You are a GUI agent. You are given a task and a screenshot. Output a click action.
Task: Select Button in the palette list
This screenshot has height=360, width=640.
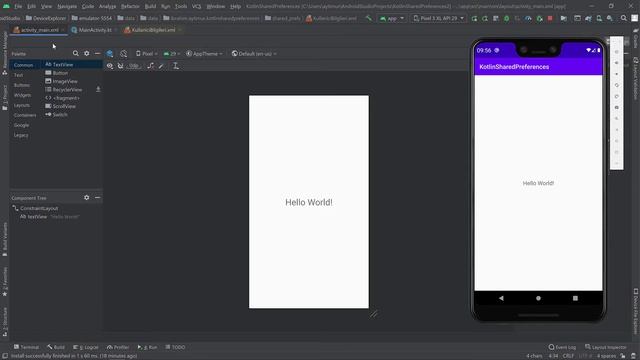pos(73,73)
